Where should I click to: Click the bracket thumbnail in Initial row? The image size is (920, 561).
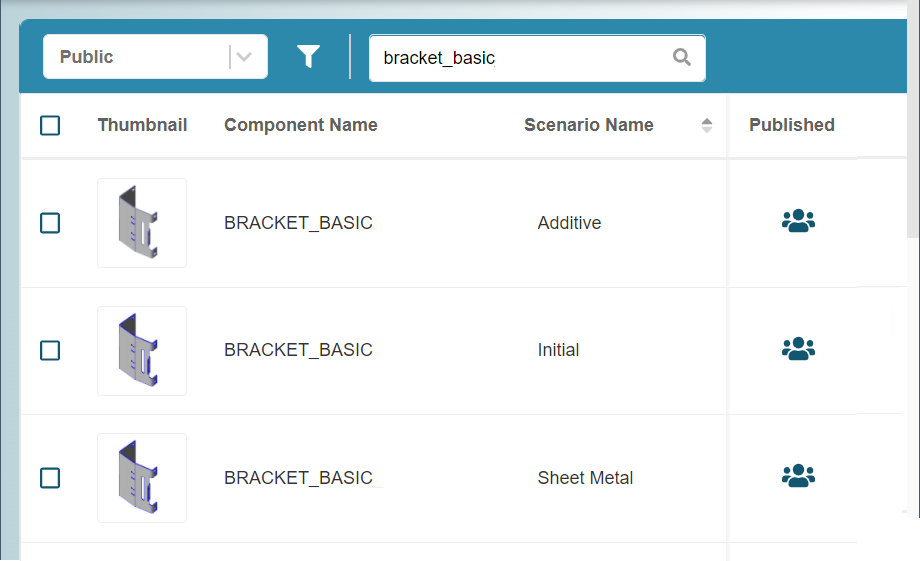(142, 351)
